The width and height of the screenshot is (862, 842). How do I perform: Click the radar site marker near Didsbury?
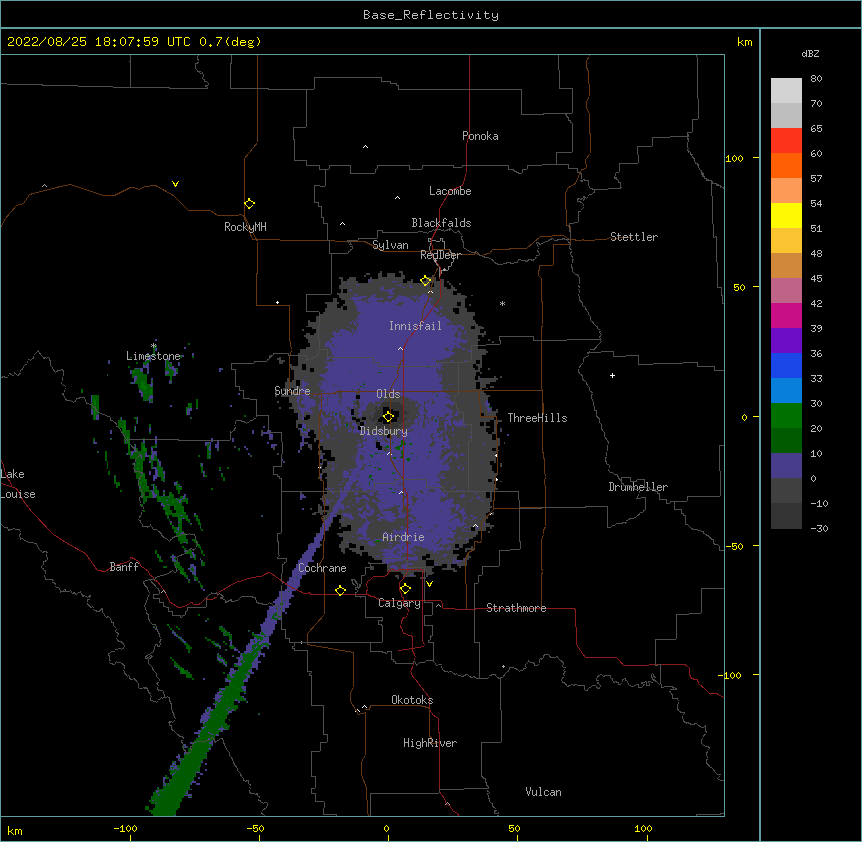388,416
